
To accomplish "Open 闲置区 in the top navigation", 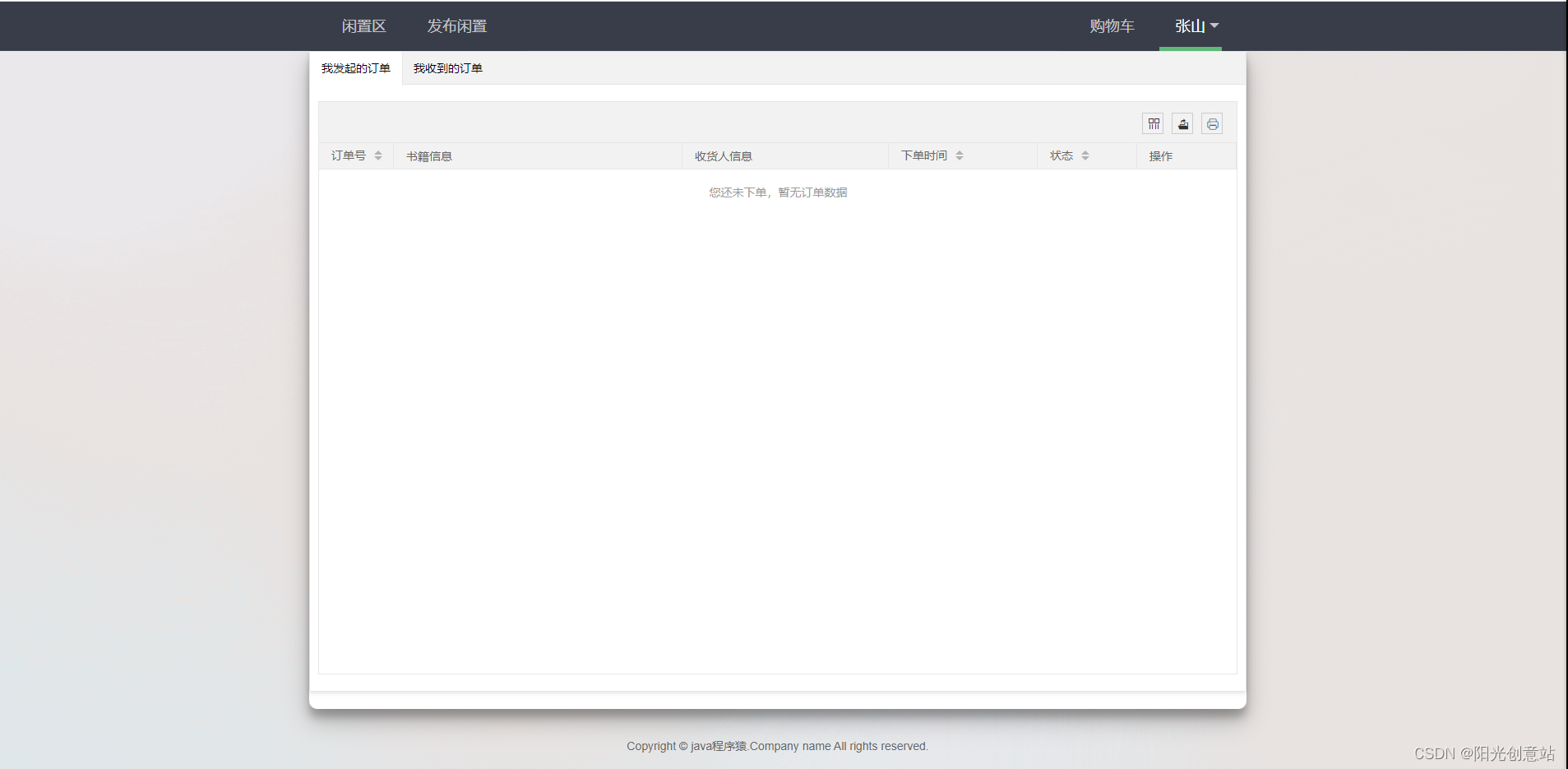I will (x=363, y=26).
